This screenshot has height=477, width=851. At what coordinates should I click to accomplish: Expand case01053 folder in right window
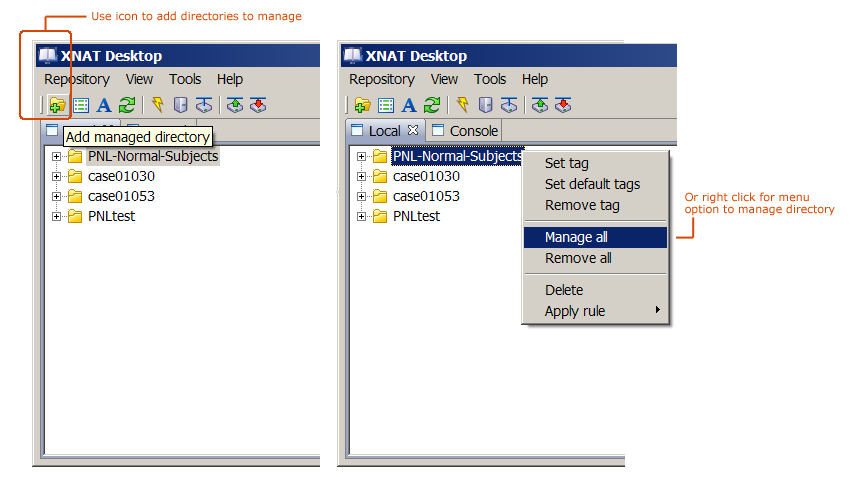coord(362,196)
